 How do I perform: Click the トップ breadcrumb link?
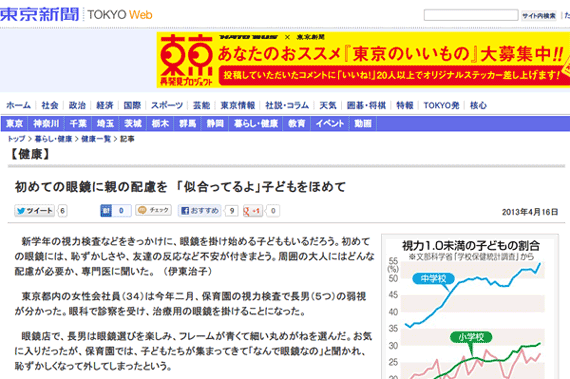click(16, 139)
